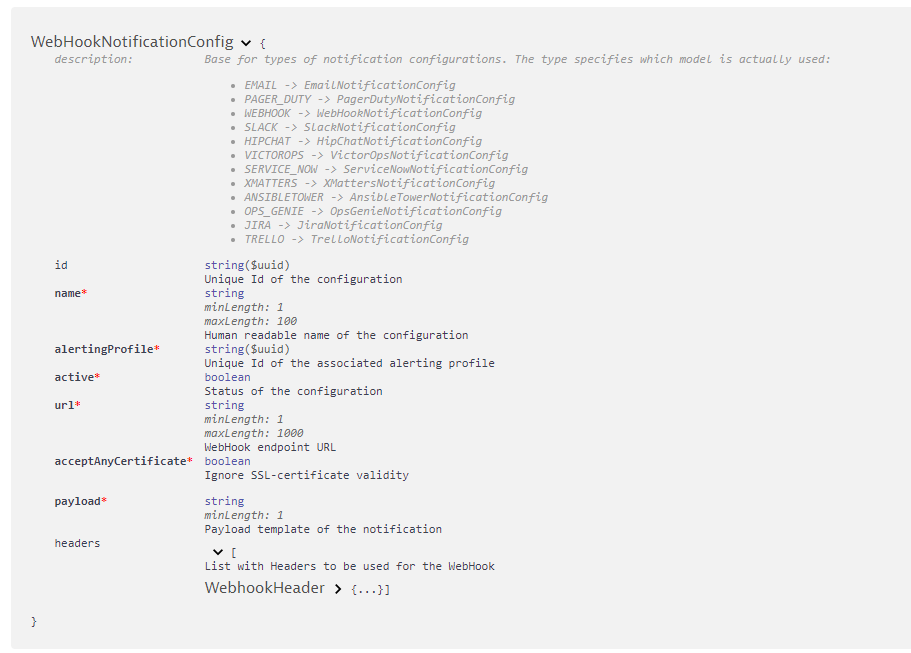Image resolution: width=911 pixels, height=653 pixels.
Task: Click the acceptAnyCertificate property name
Action: pos(121,461)
